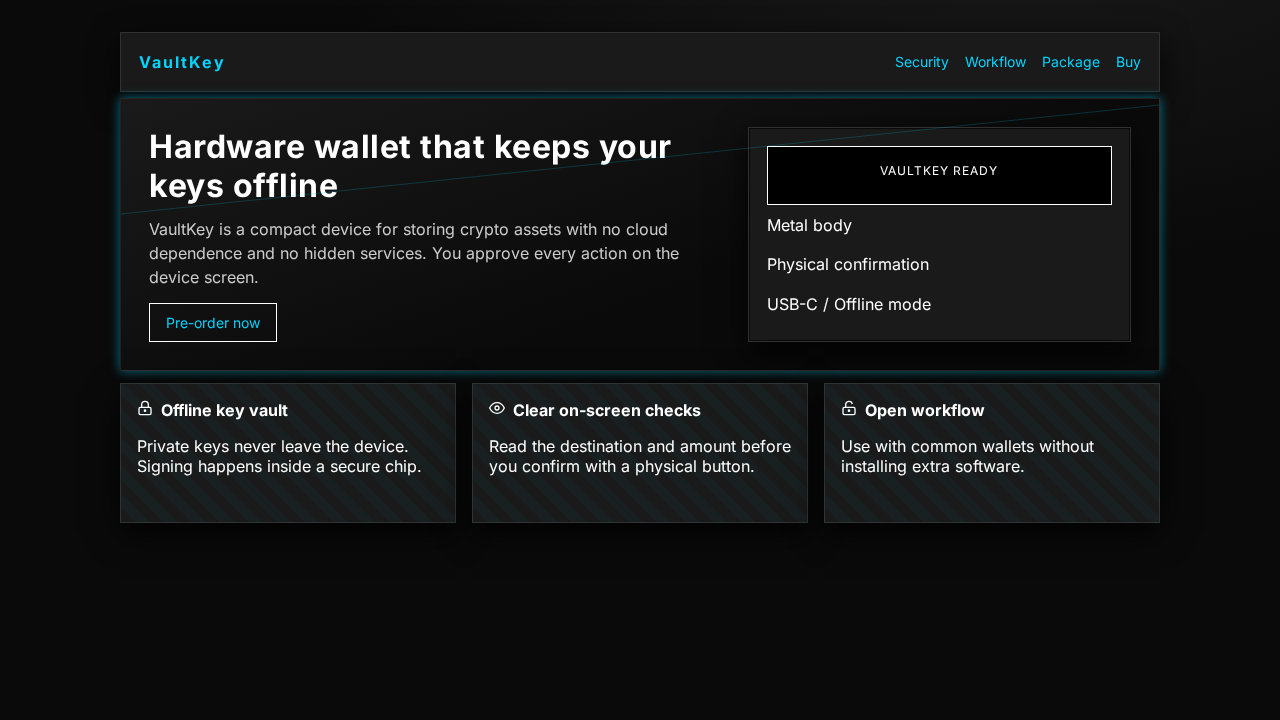The height and width of the screenshot is (720, 1280).
Task: Click text 'Private keys never leave the device'
Action: (x=273, y=446)
